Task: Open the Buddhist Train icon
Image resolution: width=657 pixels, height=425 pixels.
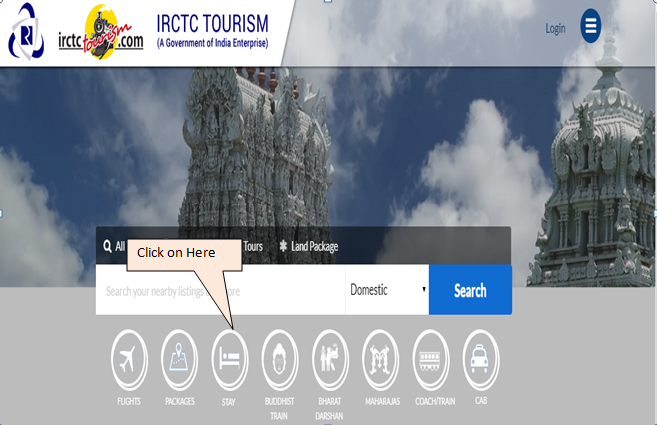Action: [x=279, y=360]
